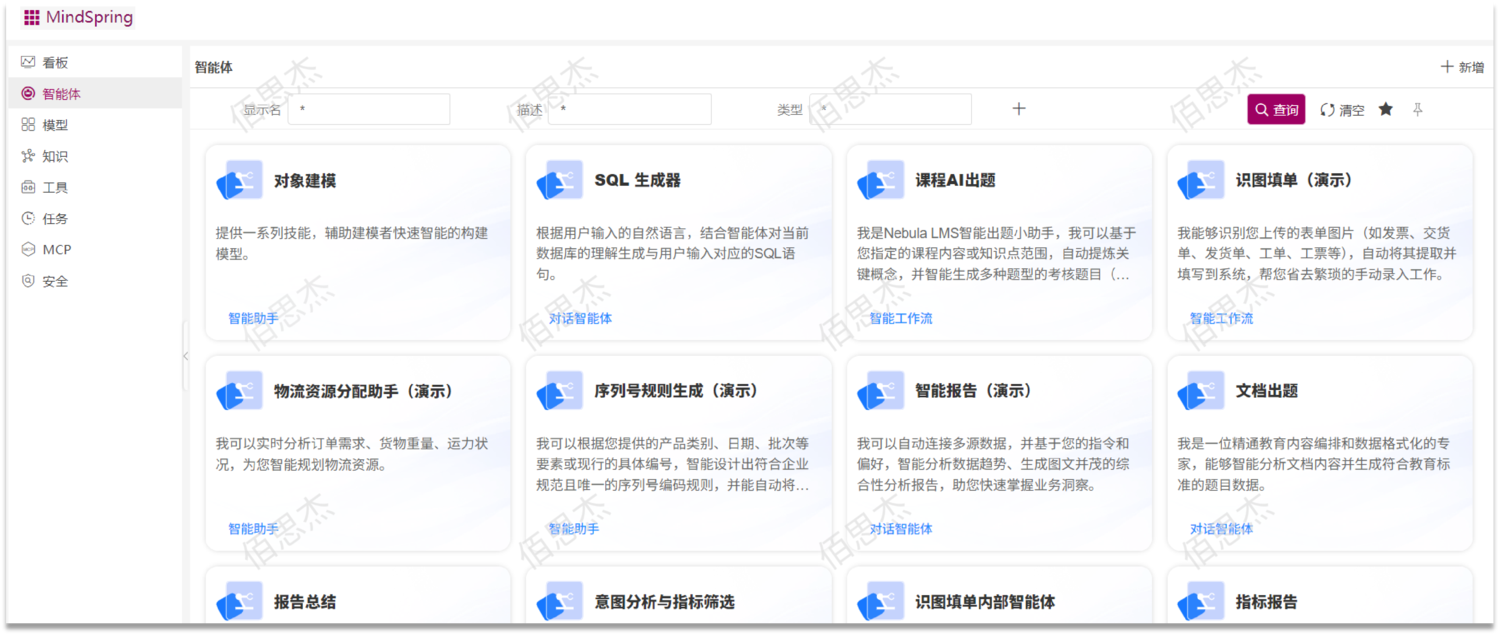Click the 清空 reset icon

[1328, 109]
